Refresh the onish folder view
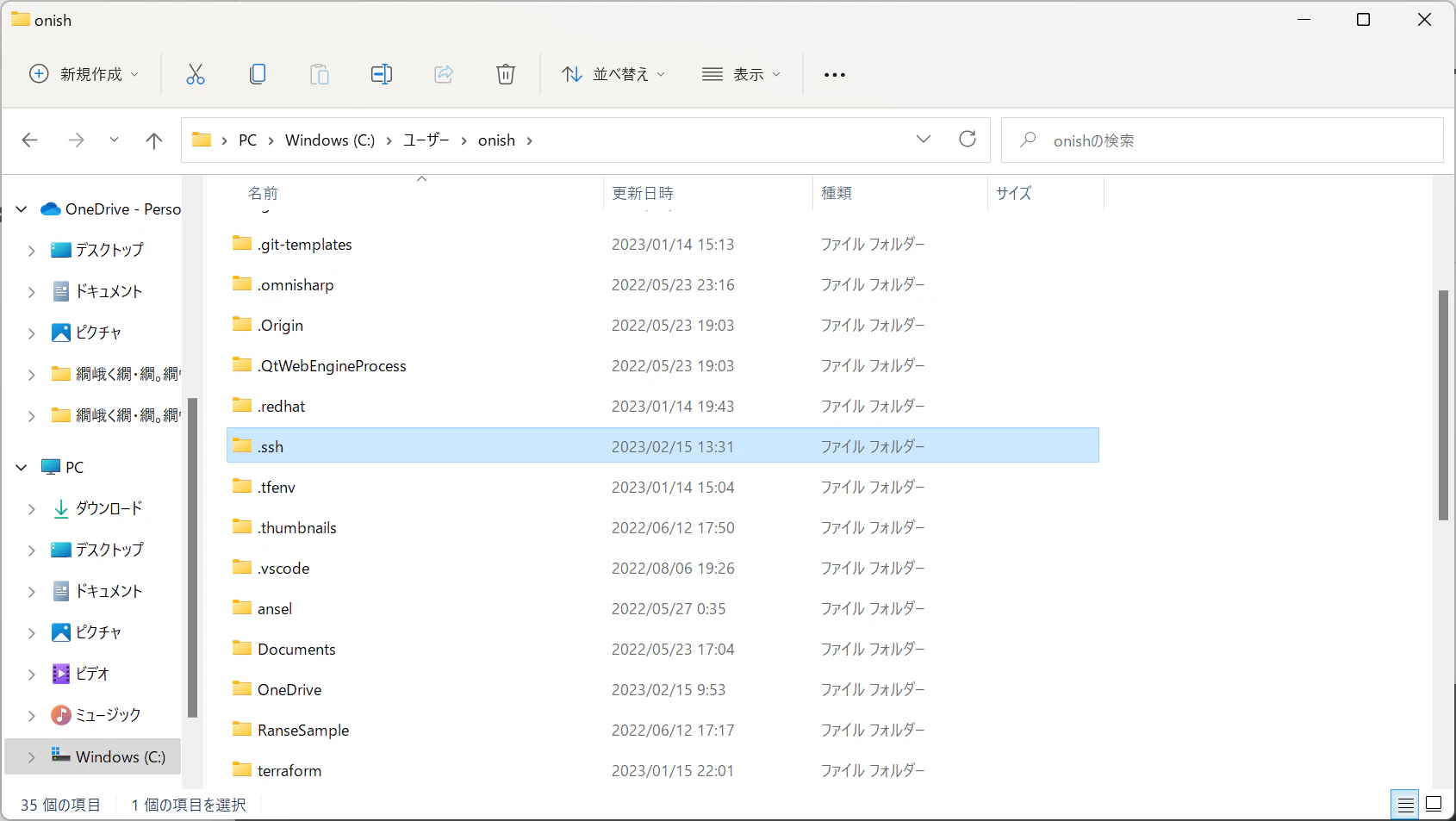Screen dimensions: 1456x821 [x=968, y=139]
